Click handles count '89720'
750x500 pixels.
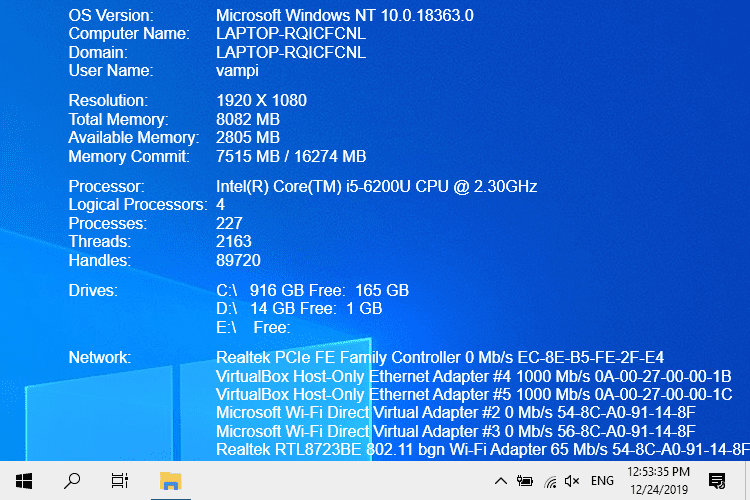click(238, 260)
